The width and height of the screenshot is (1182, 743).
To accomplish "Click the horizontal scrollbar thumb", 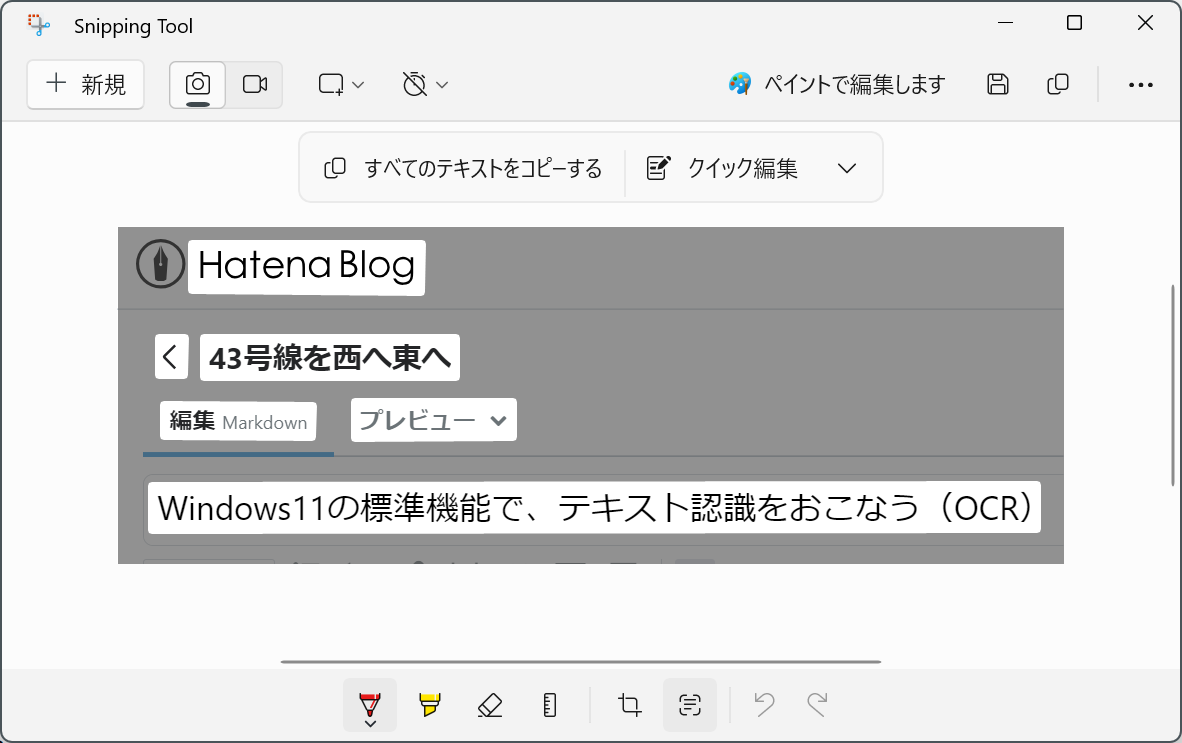I will 581,662.
